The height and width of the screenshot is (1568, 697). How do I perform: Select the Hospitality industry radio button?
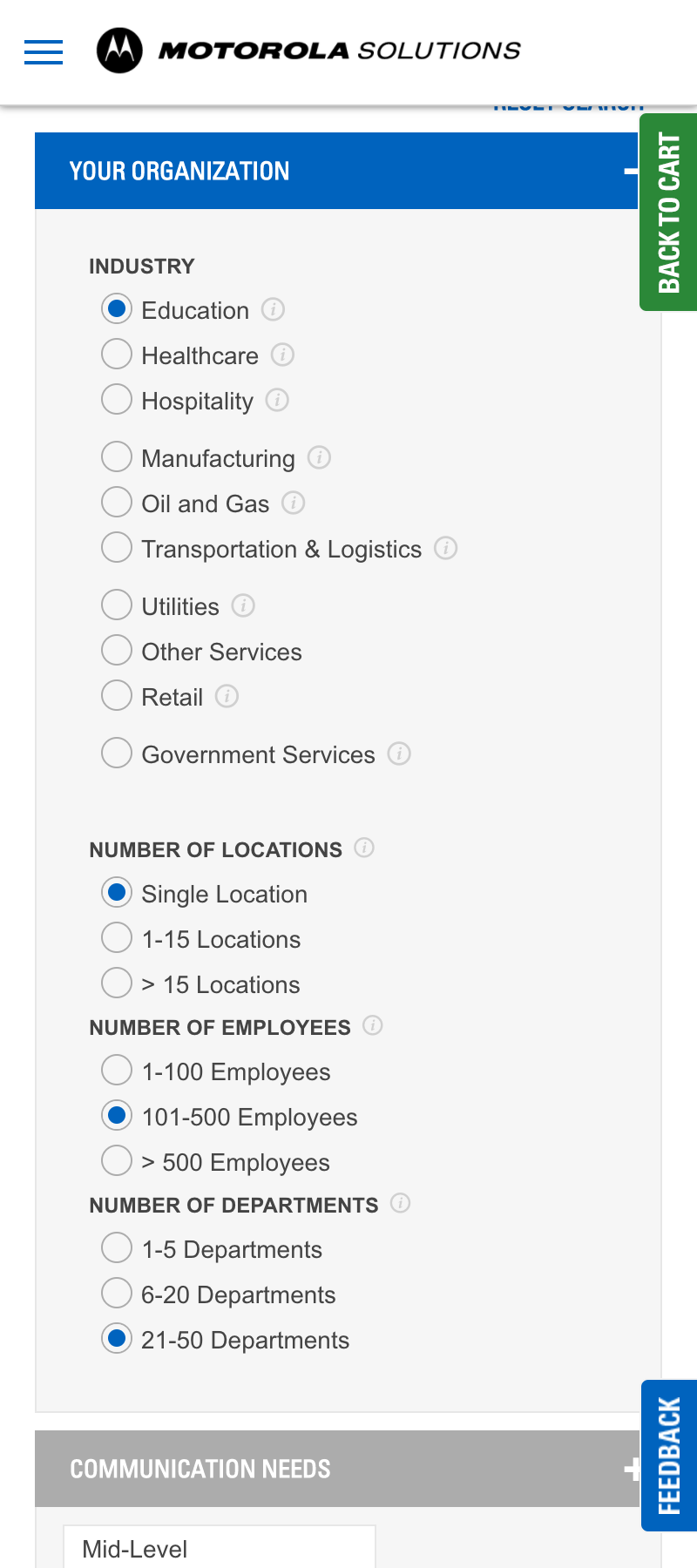117,400
